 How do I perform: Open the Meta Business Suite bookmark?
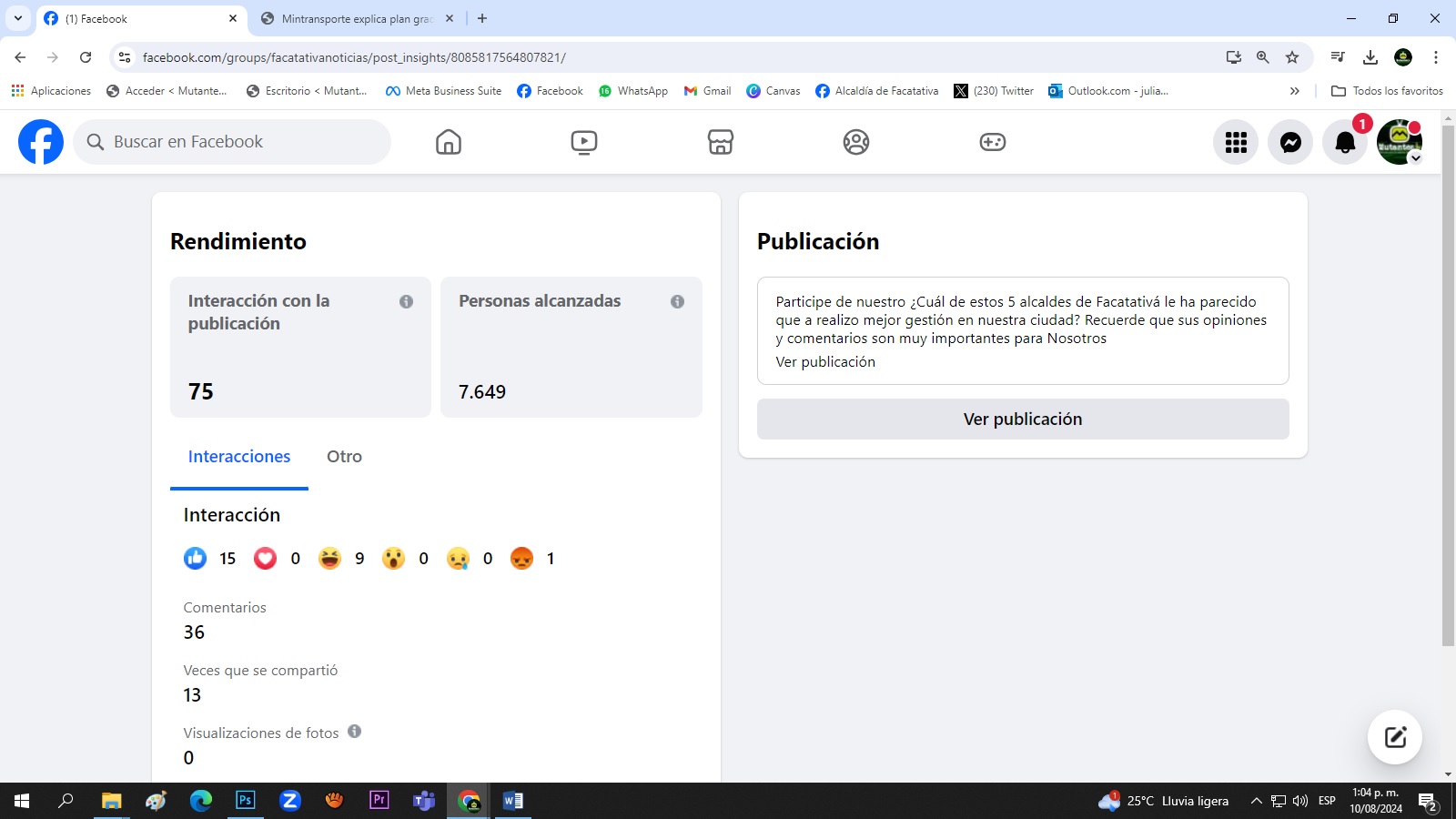click(x=443, y=91)
